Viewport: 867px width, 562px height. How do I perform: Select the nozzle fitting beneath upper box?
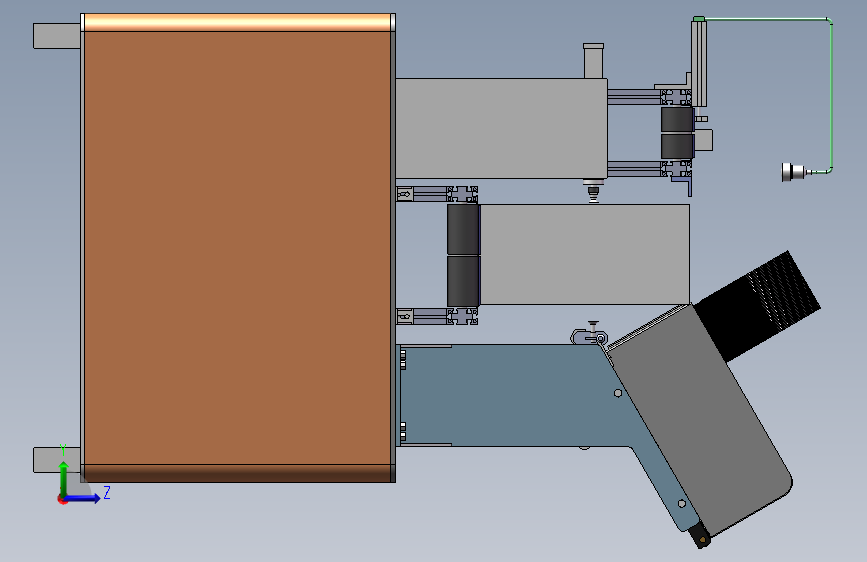(593, 190)
